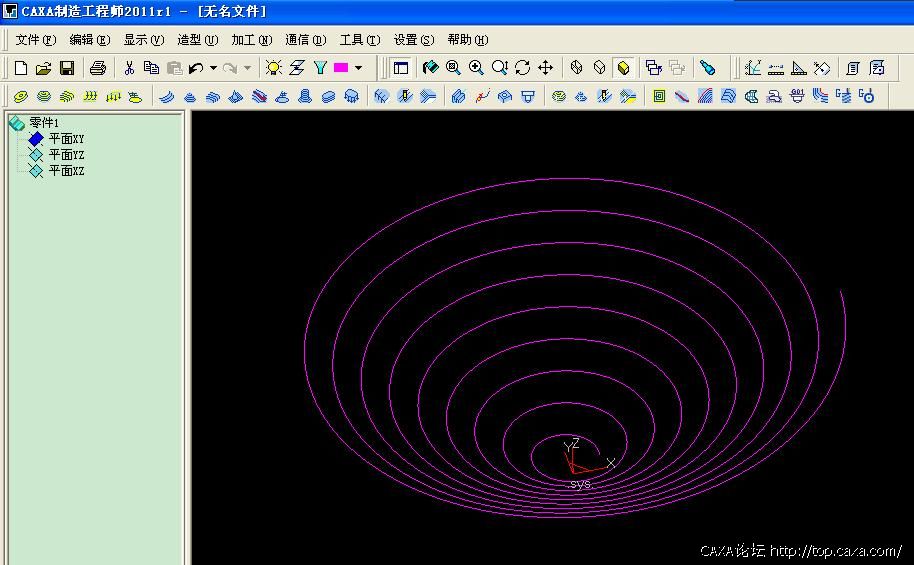Toggle shaded solid display mode cube

pos(623,68)
